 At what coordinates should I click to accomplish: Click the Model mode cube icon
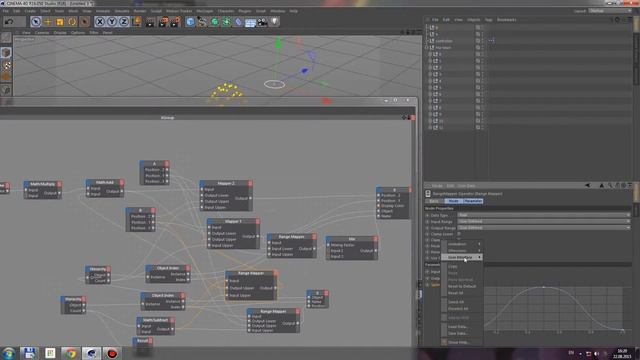6,52
